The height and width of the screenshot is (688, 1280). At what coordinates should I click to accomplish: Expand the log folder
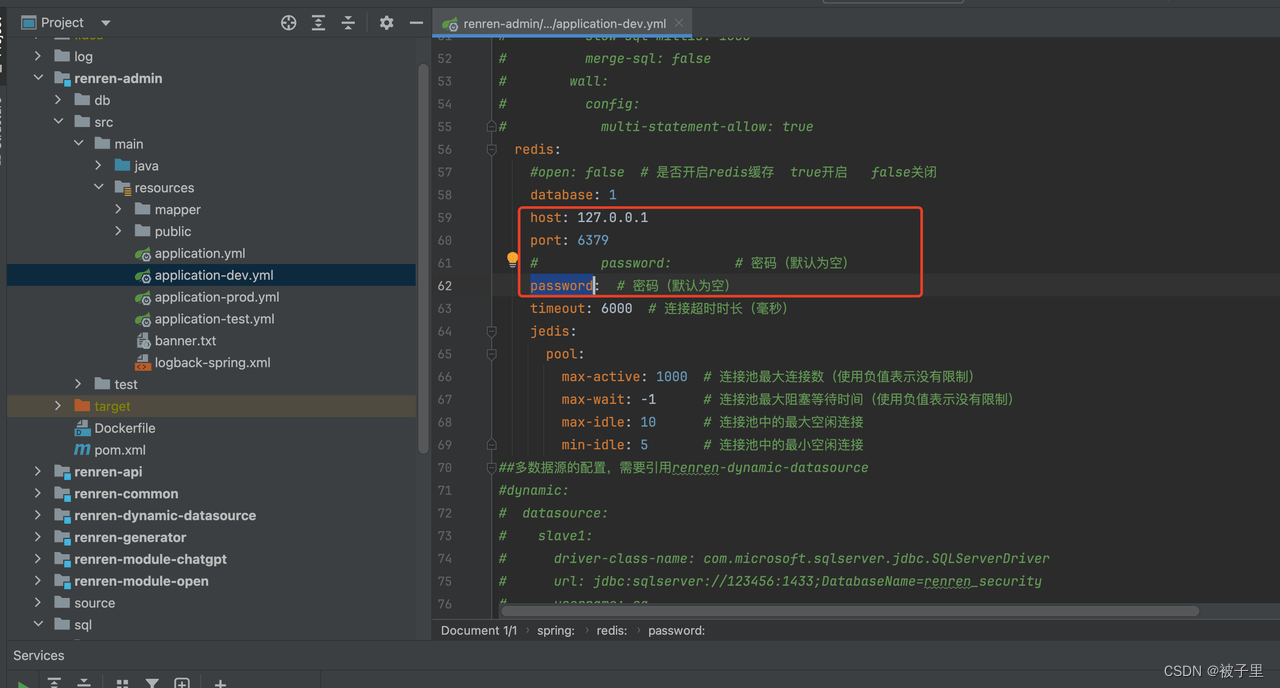(38, 56)
